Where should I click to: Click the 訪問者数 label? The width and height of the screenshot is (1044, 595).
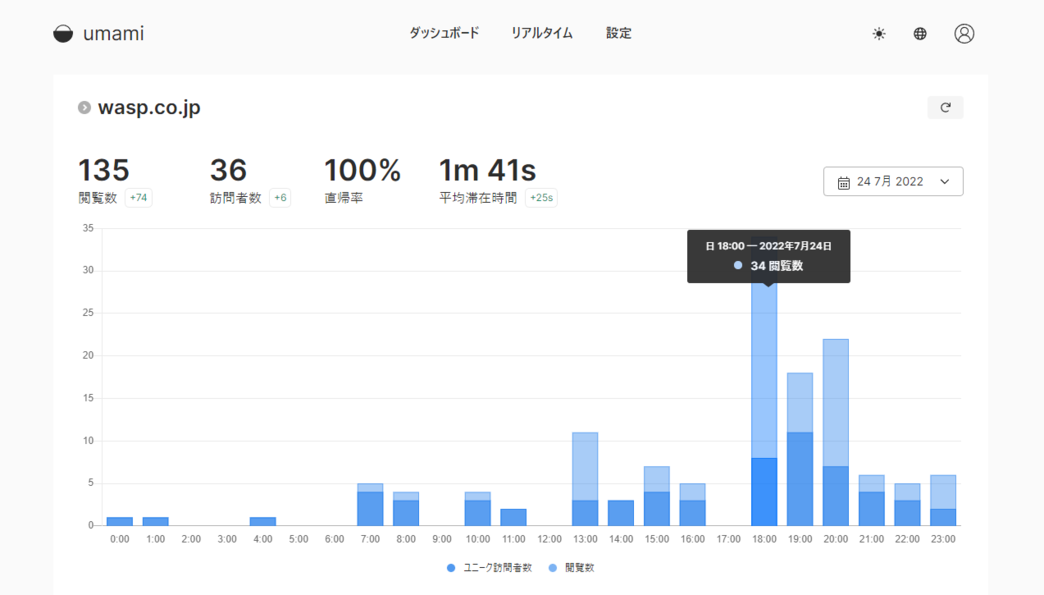236,198
